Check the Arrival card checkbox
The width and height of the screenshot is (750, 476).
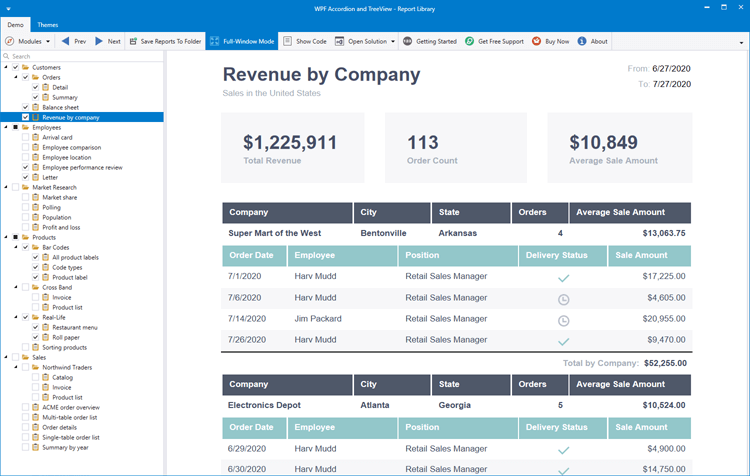[x=25, y=137]
